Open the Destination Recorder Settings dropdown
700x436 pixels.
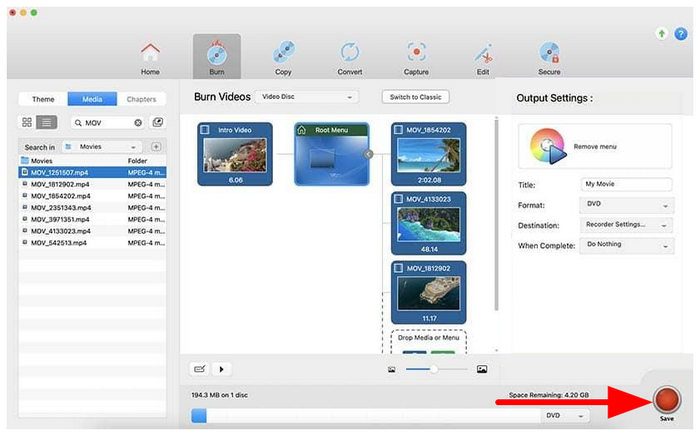626,225
